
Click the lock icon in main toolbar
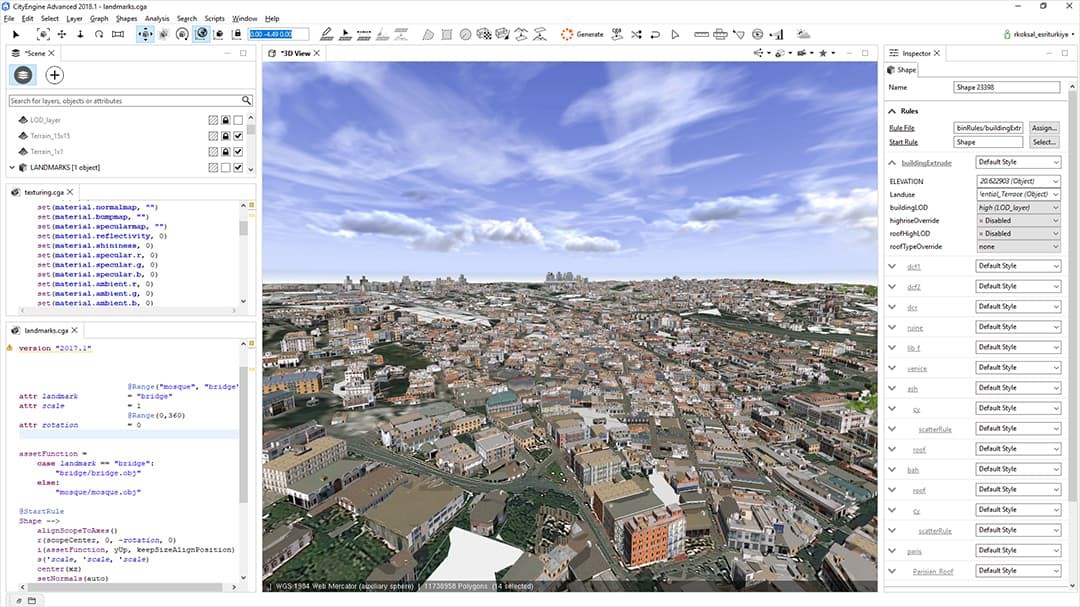[237, 34]
